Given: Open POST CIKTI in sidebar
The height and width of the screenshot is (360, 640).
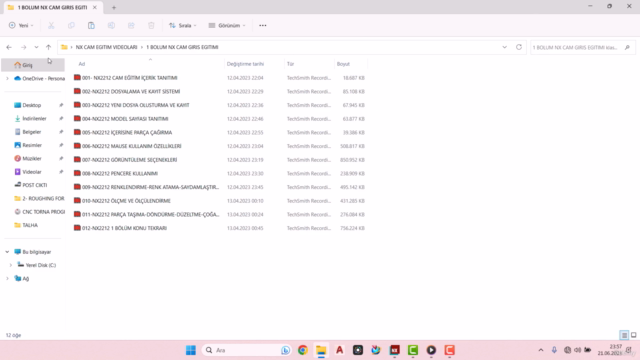Looking at the screenshot, I should pyautogui.click(x=34, y=185).
